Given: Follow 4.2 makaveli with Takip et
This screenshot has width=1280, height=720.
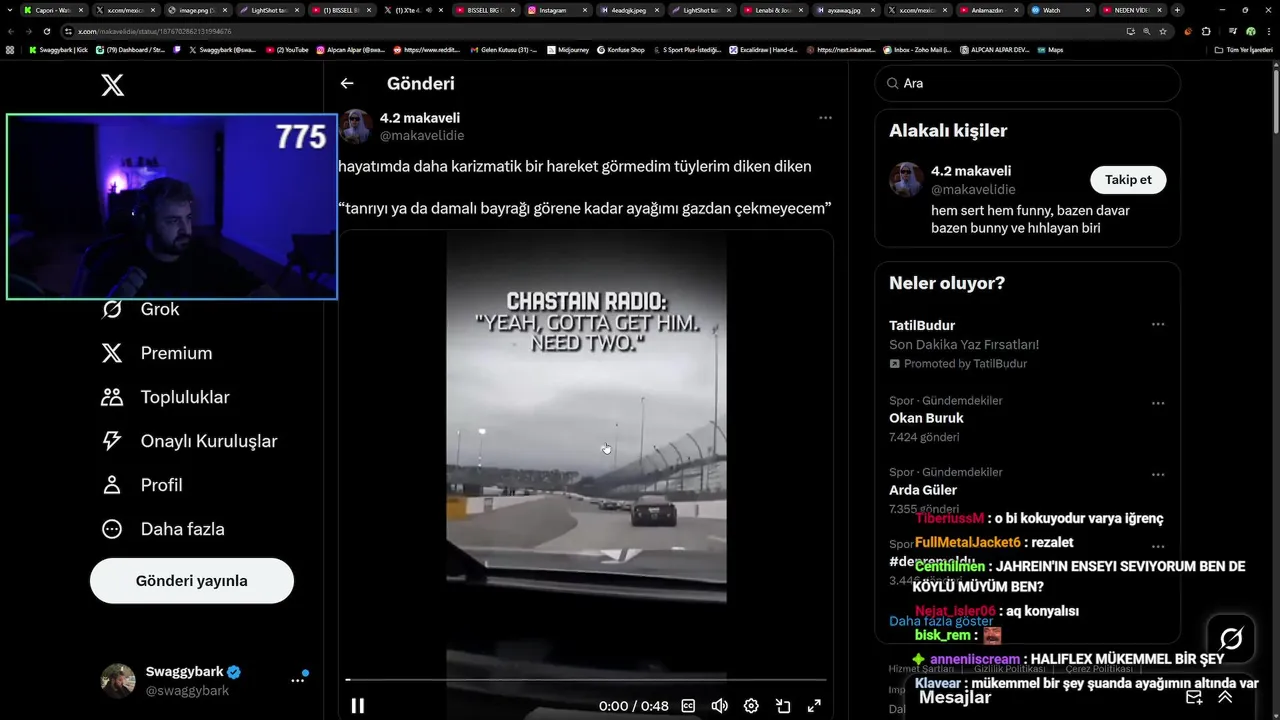Looking at the screenshot, I should pos(1128,180).
